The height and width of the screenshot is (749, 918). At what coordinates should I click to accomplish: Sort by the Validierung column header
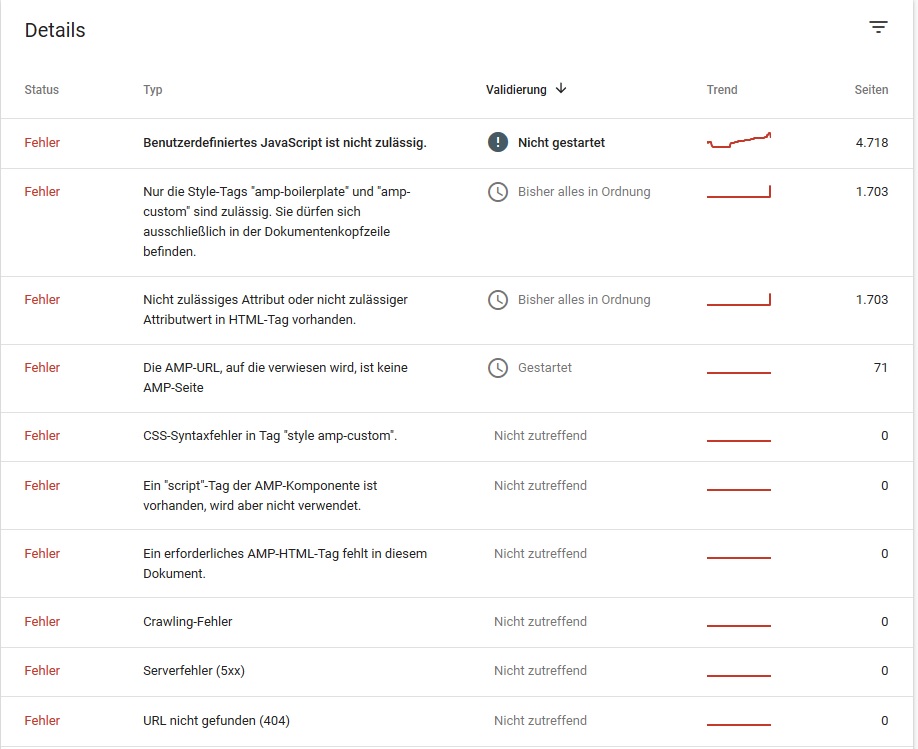(x=516, y=90)
